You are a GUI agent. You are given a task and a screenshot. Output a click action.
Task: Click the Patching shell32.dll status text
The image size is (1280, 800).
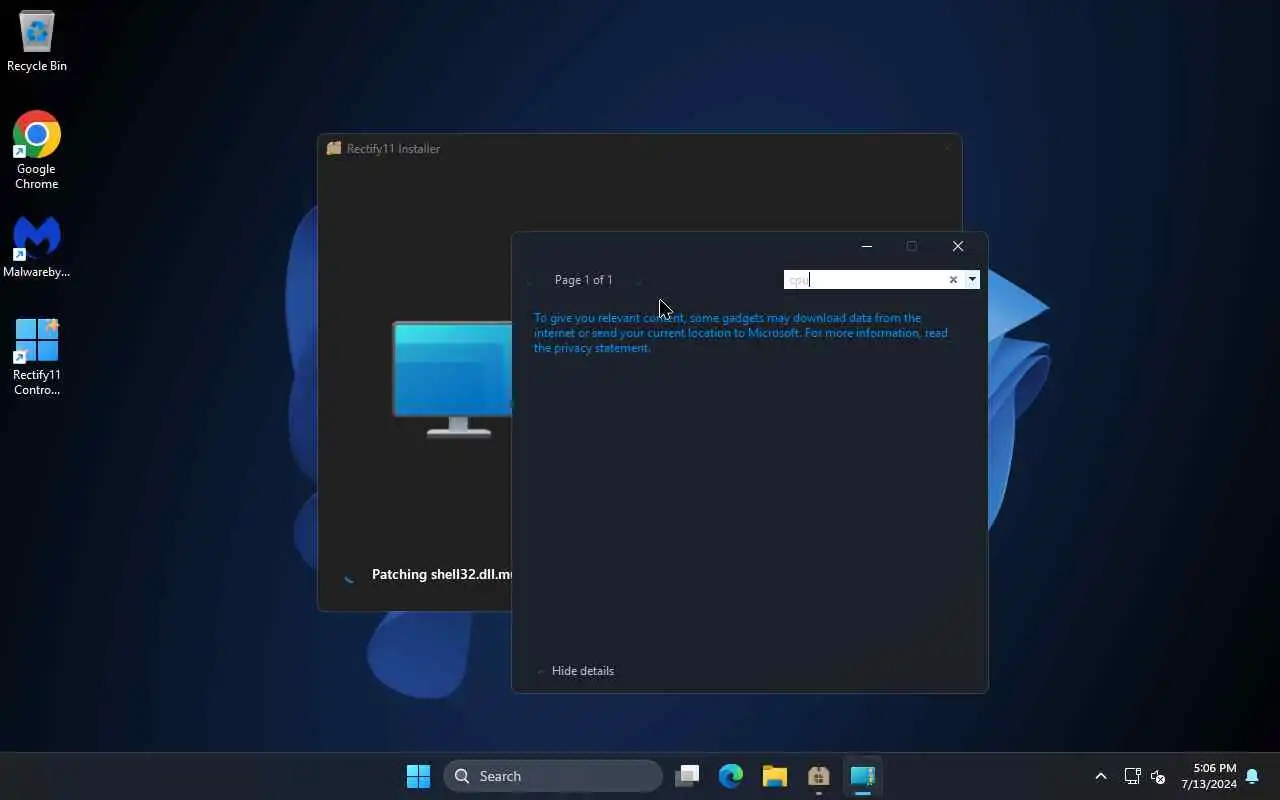coord(441,574)
